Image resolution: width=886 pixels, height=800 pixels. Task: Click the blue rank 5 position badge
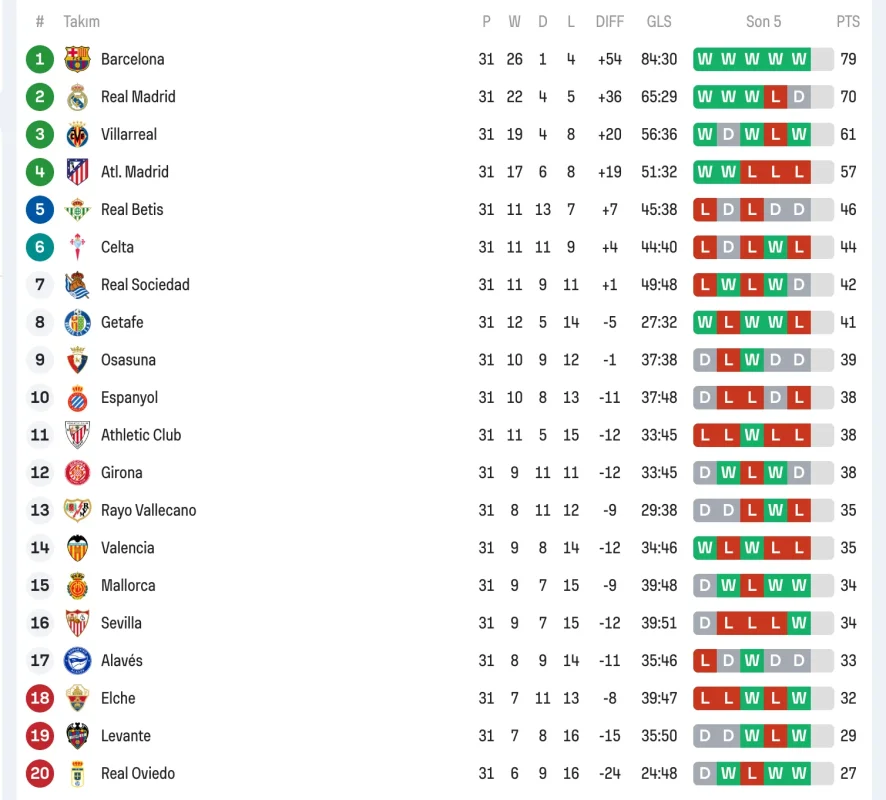(x=40, y=210)
